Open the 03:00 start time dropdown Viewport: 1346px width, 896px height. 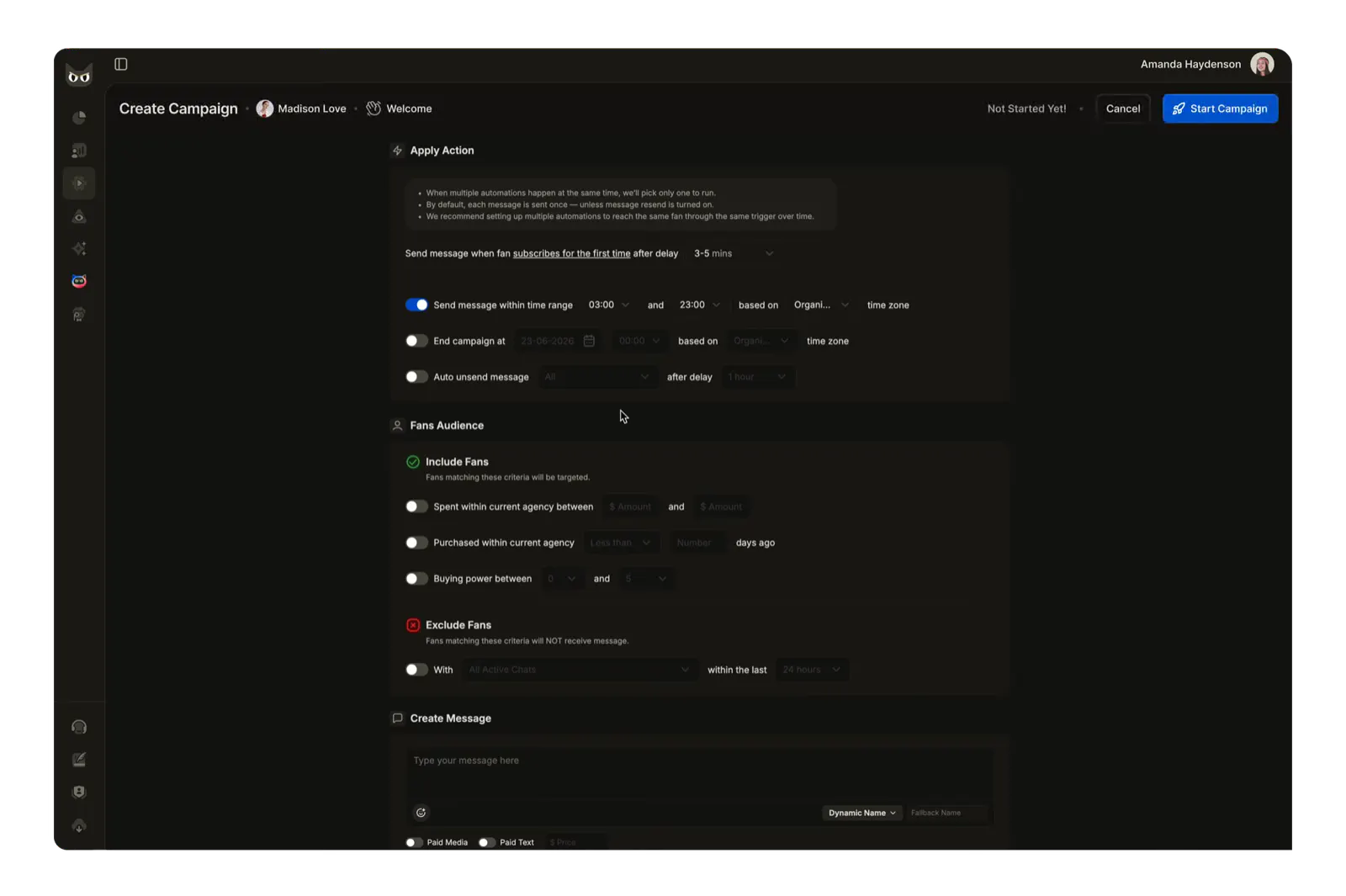click(608, 305)
